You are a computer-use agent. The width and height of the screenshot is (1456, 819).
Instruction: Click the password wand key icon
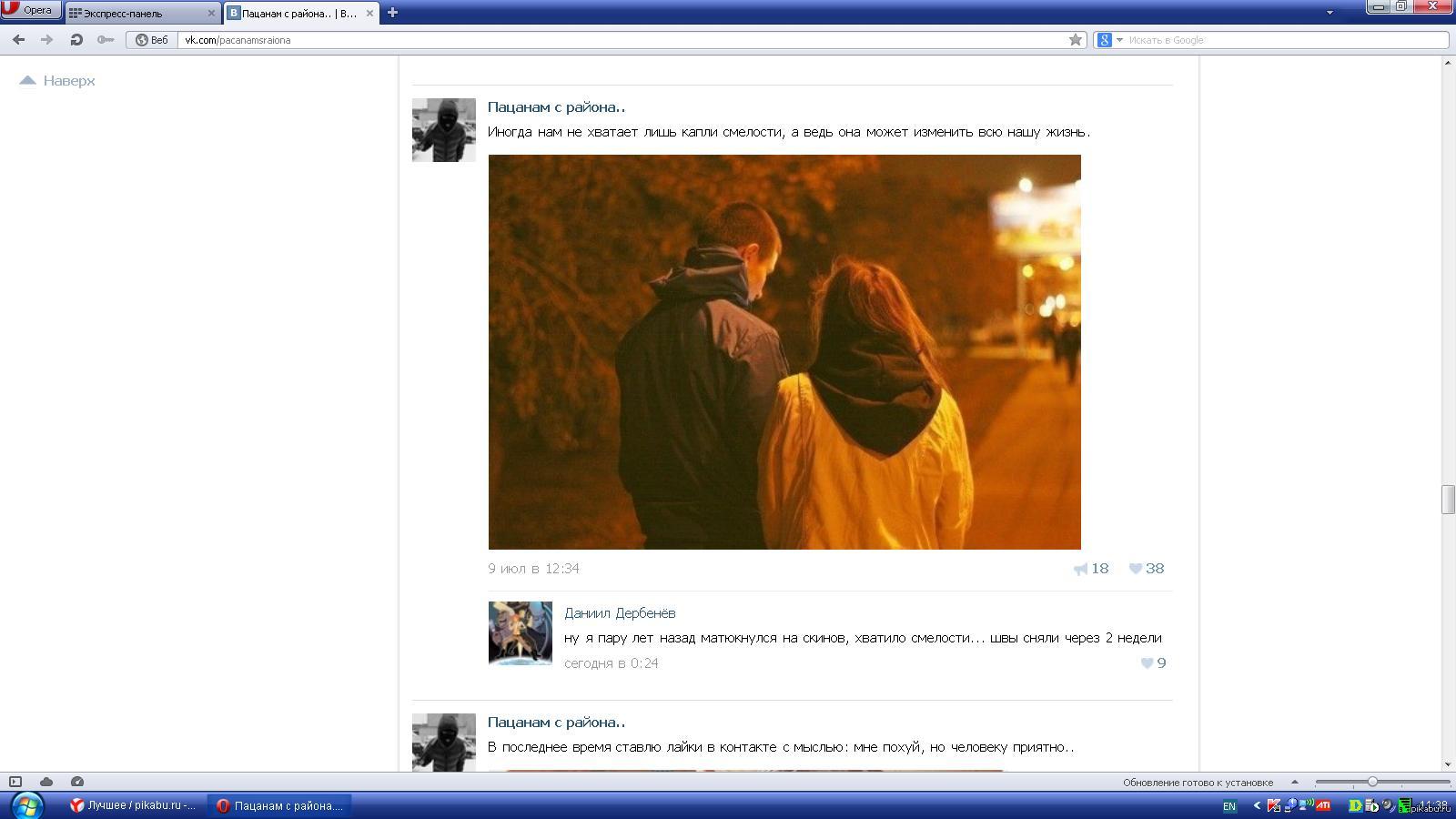point(106,39)
